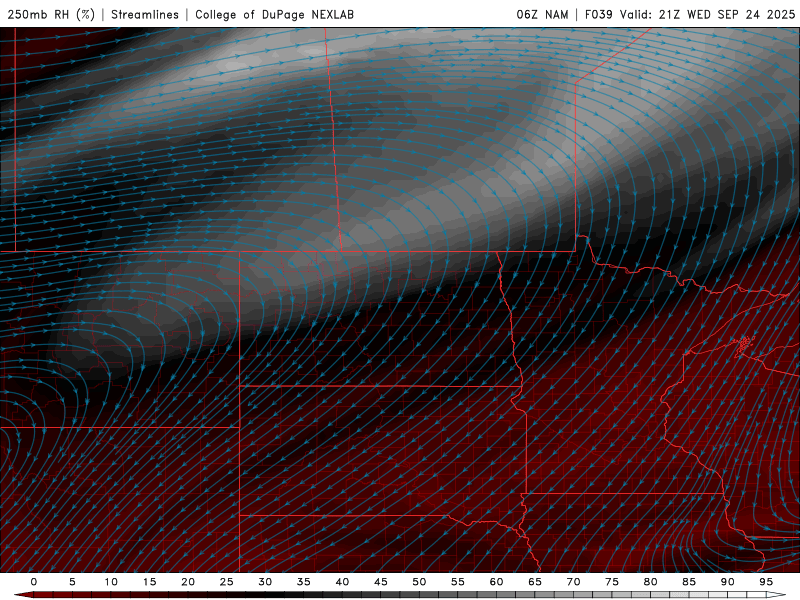Click the colorbar label "95"
This screenshot has height=600, width=800.
pos(766,582)
